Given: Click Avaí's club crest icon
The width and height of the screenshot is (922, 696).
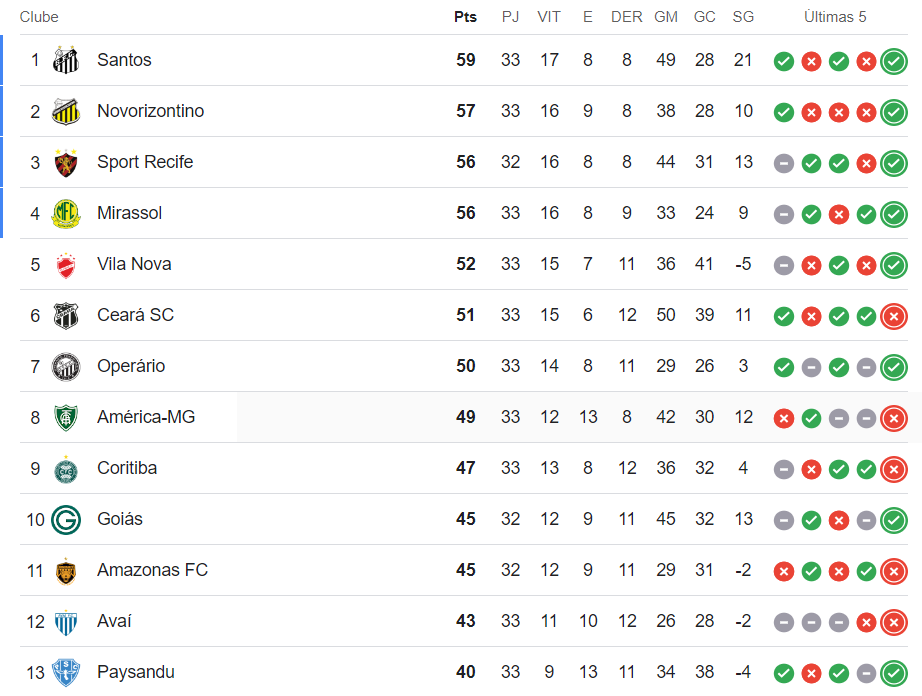Looking at the screenshot, I should point(66,621).
